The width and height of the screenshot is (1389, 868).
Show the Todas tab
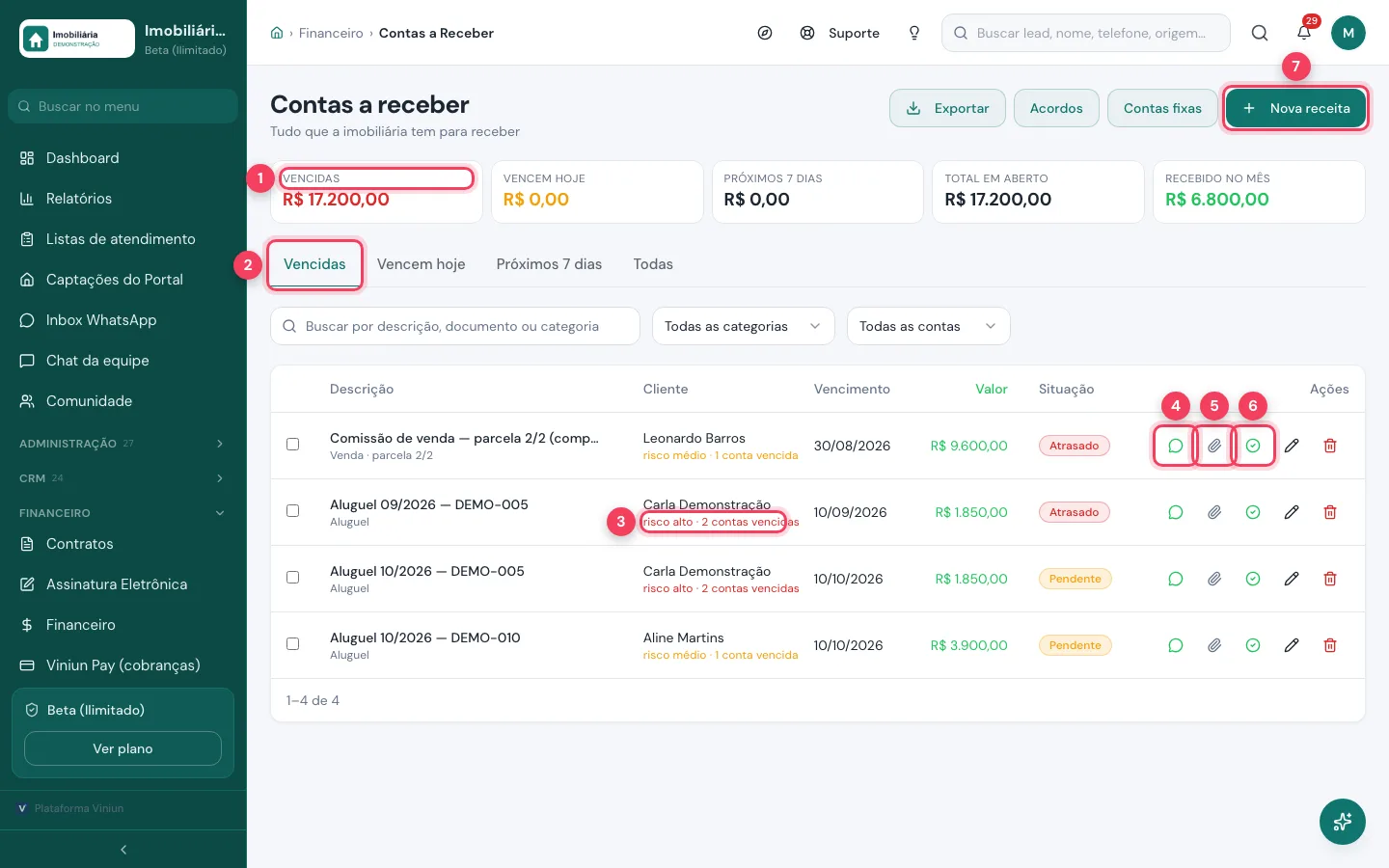tap(653, 264)
